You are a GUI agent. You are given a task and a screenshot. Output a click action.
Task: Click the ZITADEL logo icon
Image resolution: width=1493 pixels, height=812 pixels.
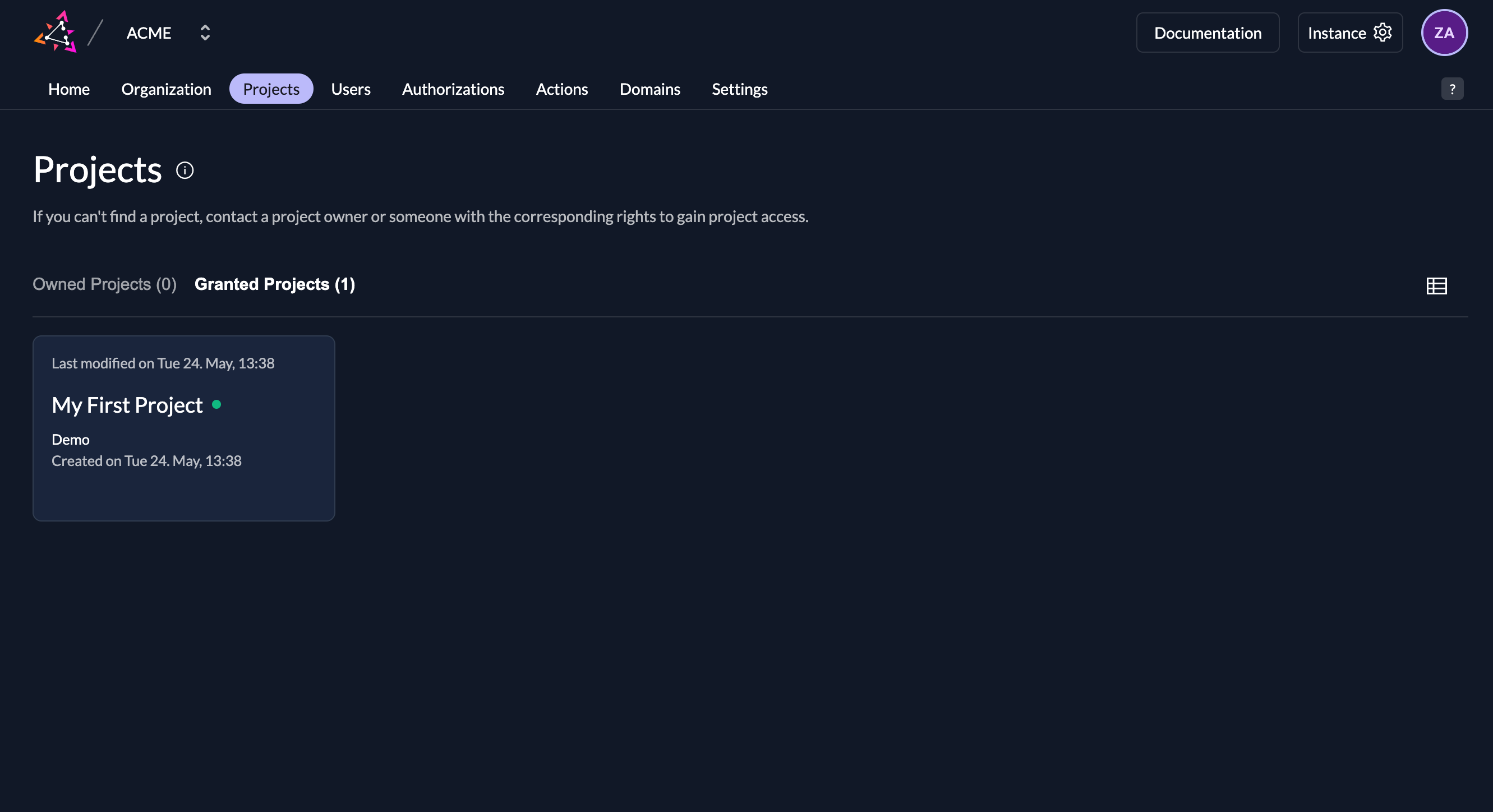(x=56, y=33)
